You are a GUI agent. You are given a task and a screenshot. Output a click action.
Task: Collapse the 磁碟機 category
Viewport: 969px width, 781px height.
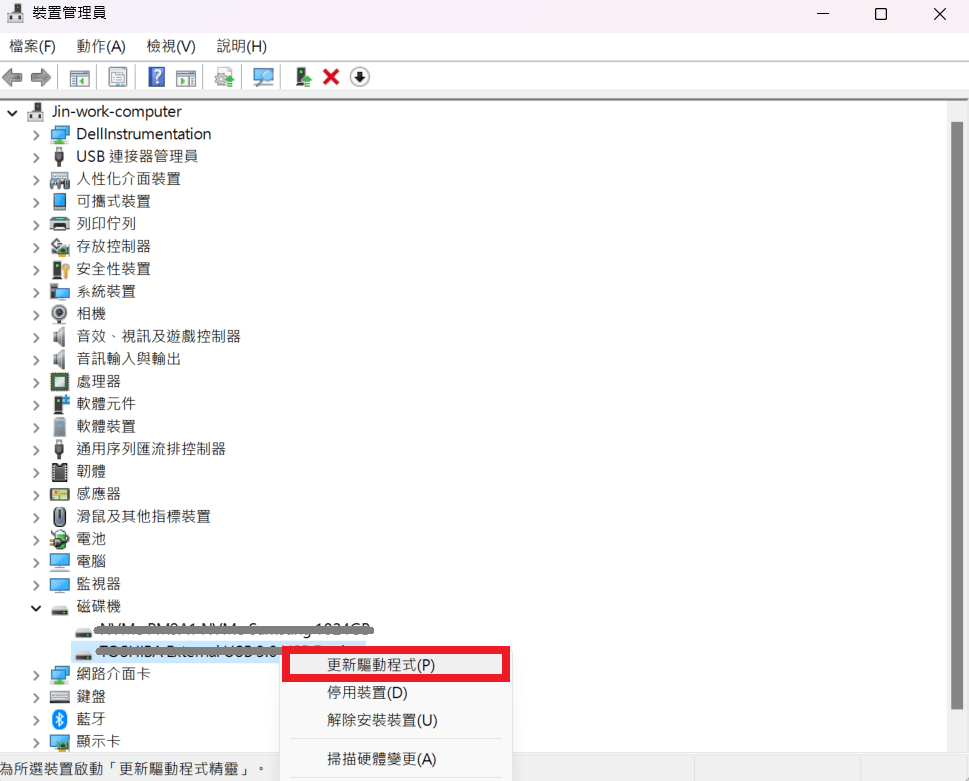click(x=36, y=607)
